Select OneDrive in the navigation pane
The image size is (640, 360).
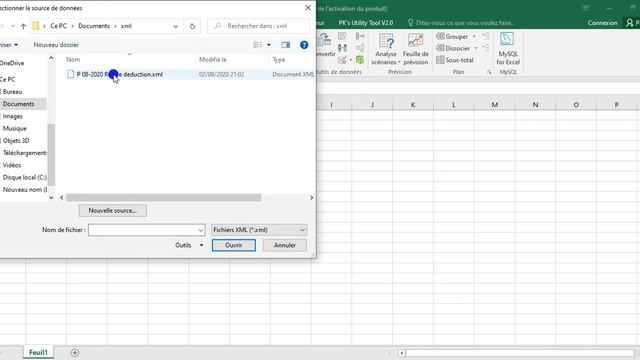click(12, 63)
